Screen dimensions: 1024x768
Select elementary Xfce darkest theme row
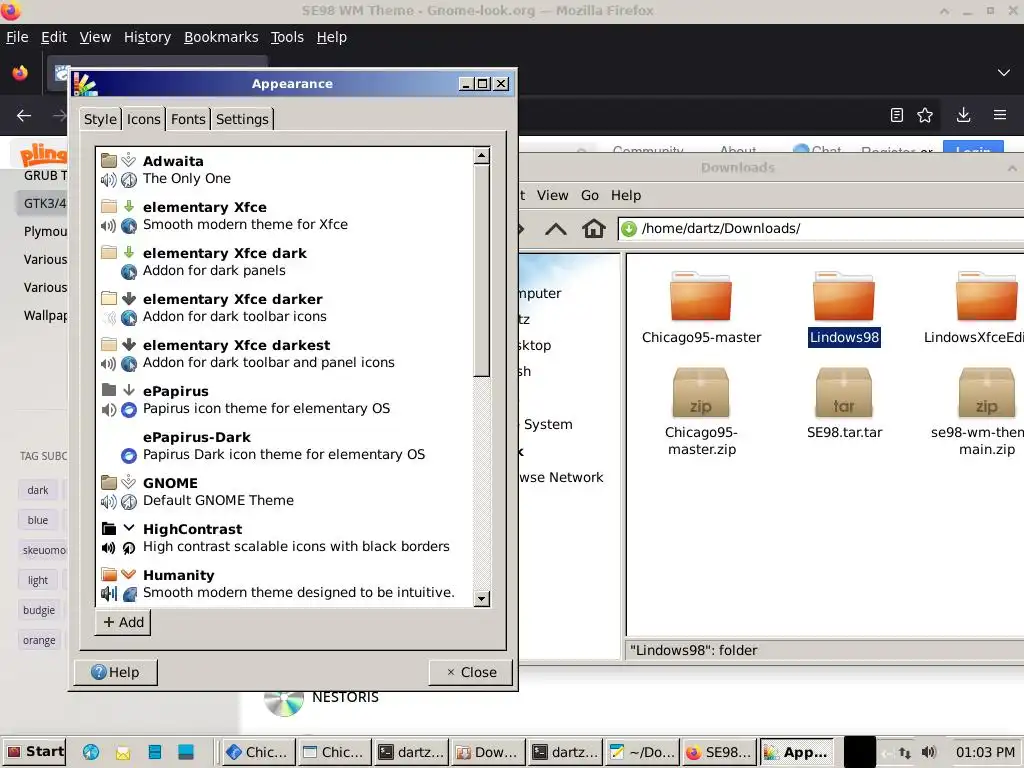pos(285,353)
